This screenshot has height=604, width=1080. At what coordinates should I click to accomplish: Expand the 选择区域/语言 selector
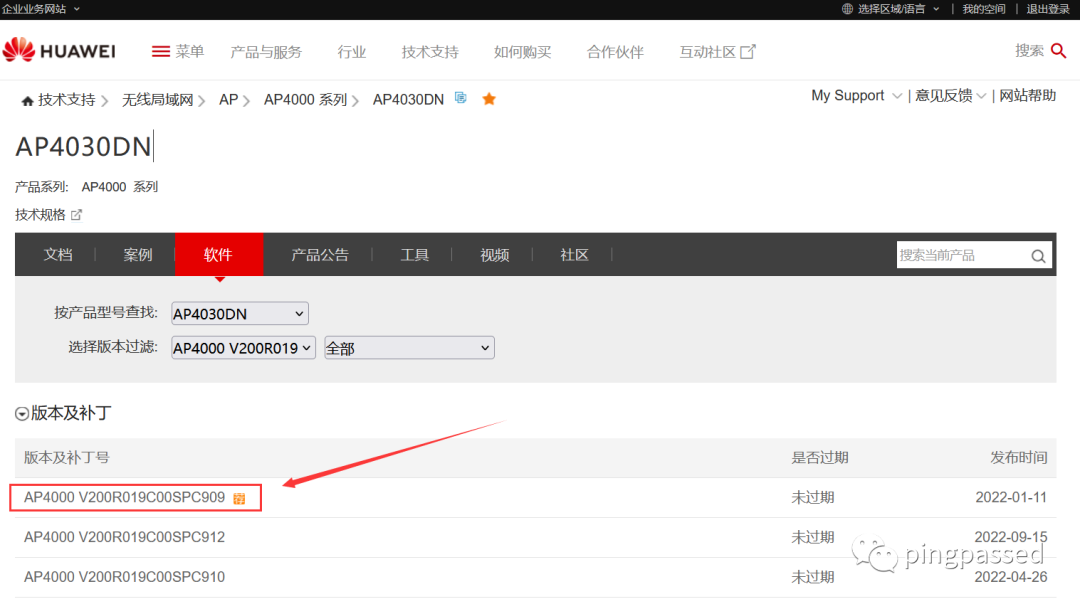[891, 9]
